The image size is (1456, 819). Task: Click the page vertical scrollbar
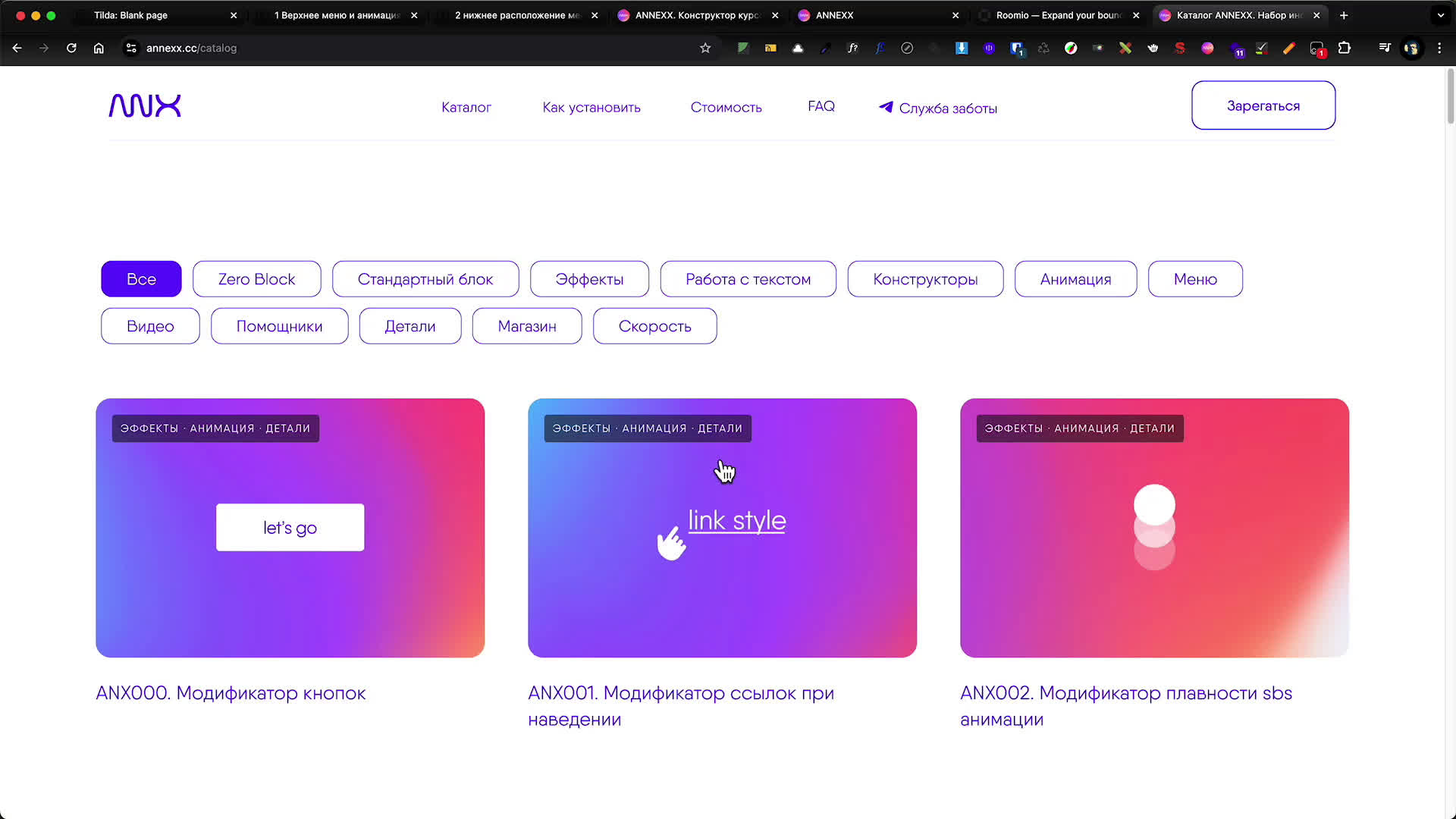1450,97
